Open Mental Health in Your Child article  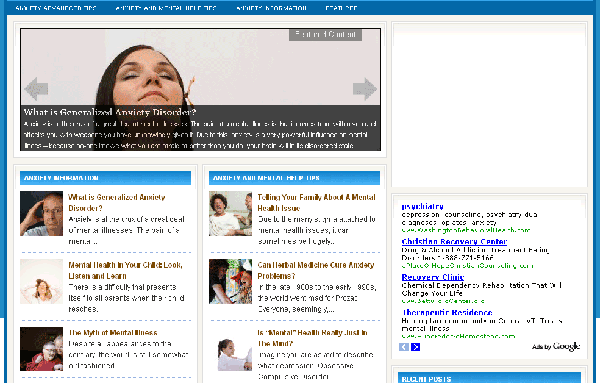coord(125,271)
